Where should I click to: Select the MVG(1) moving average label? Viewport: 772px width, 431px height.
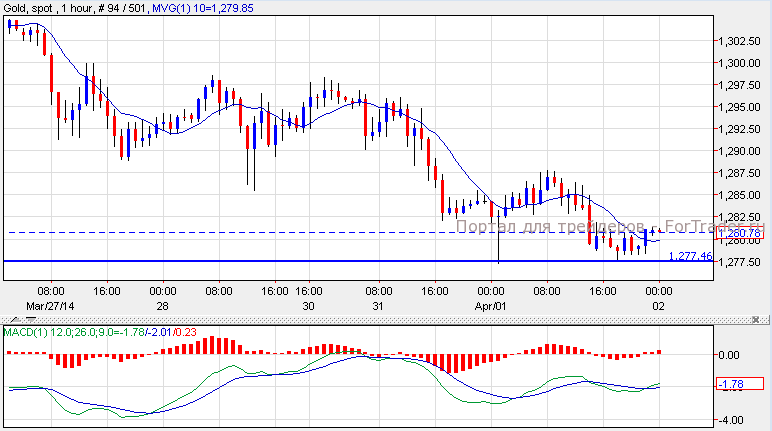coord(201,6)
